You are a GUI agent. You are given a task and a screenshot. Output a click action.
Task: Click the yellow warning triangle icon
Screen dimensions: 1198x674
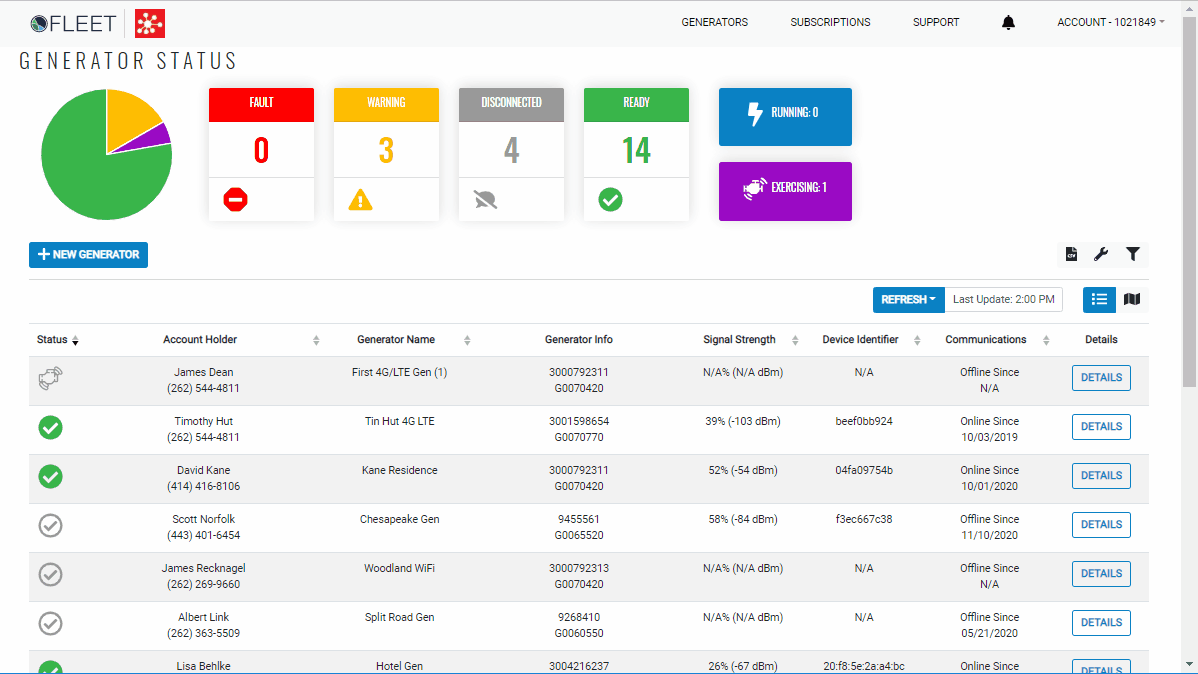point(361,200)
